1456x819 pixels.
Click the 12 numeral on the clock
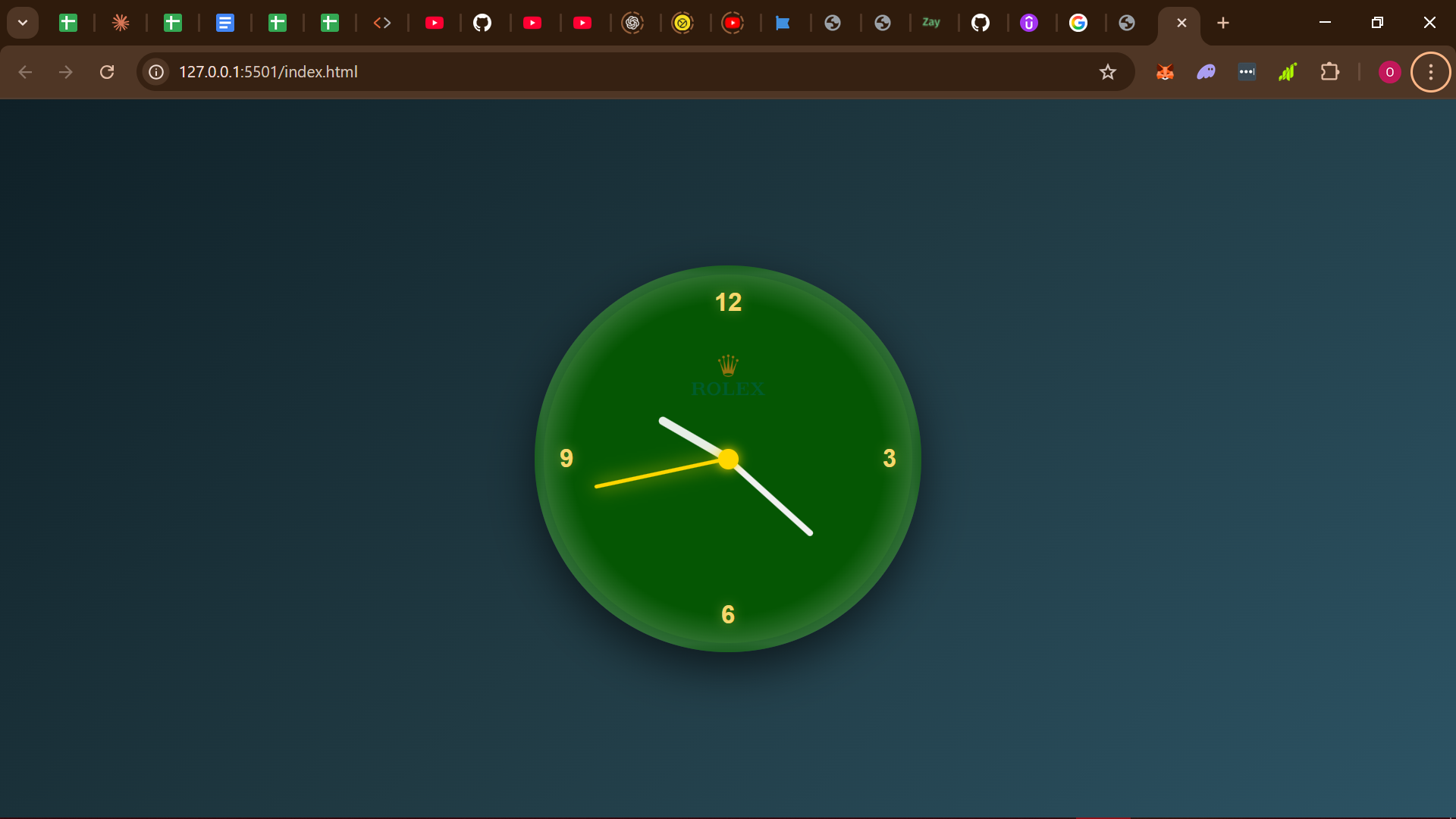pos(728,303)
